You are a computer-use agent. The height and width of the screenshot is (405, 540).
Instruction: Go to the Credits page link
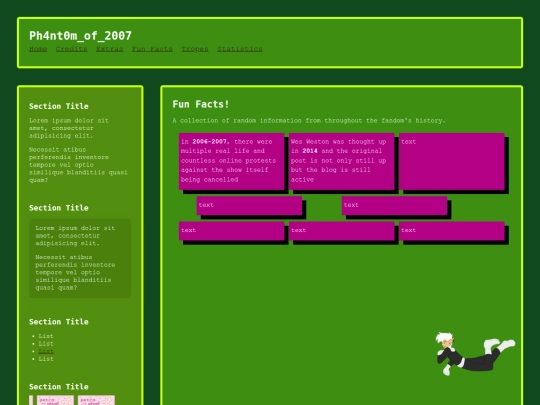click(x=72, y=49)
